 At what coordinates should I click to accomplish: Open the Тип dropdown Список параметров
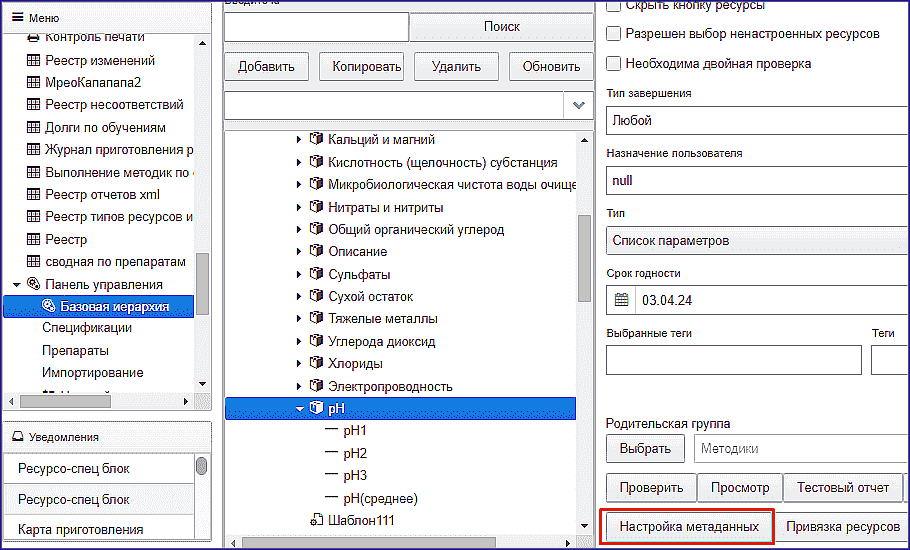click(x=757, y=240)
